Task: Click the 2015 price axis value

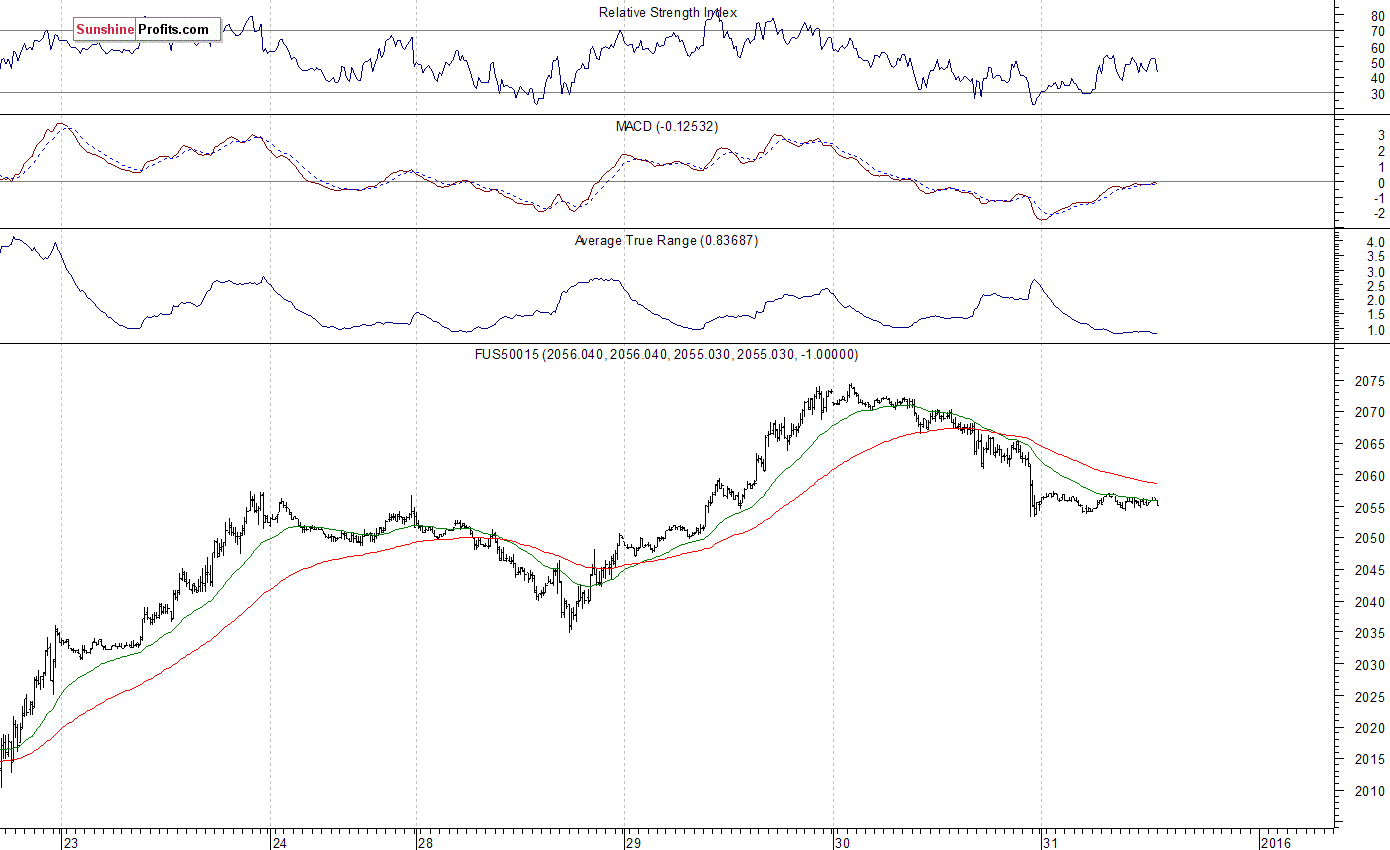Action: [1371, 760]
